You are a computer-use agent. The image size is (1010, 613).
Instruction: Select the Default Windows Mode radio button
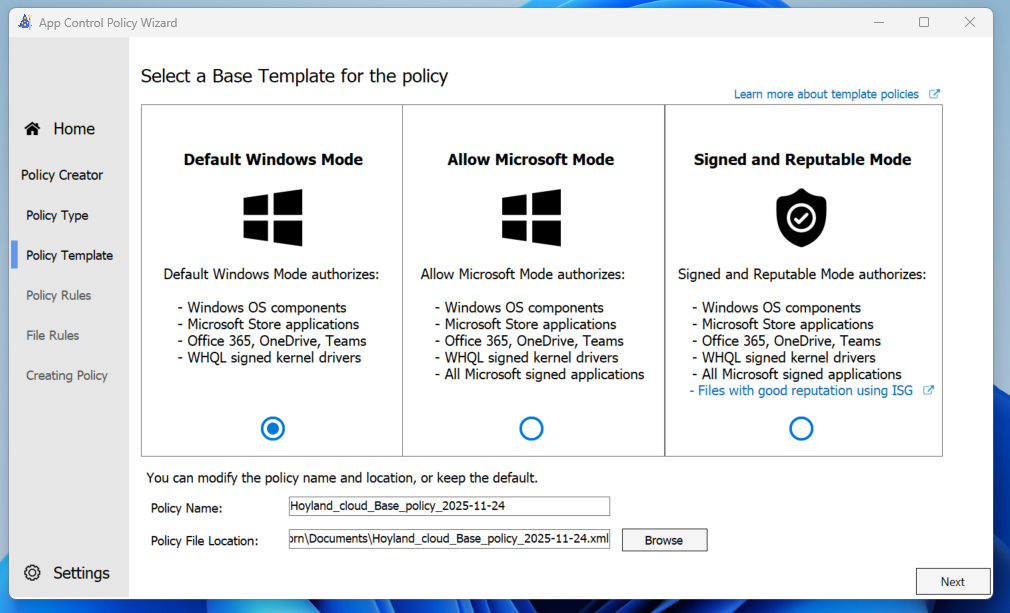tap(273, 429)
